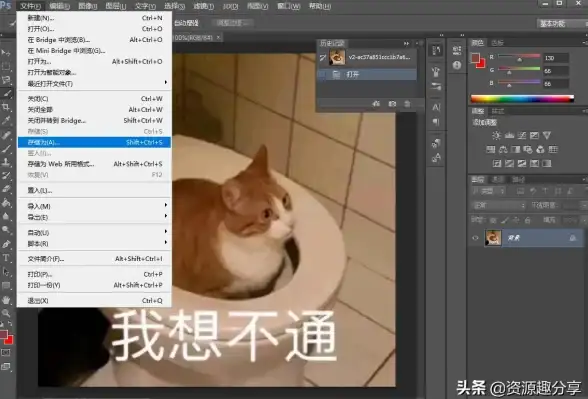
Task: Select the Clone Stamp tool
Action: click(x=6, y=162)
